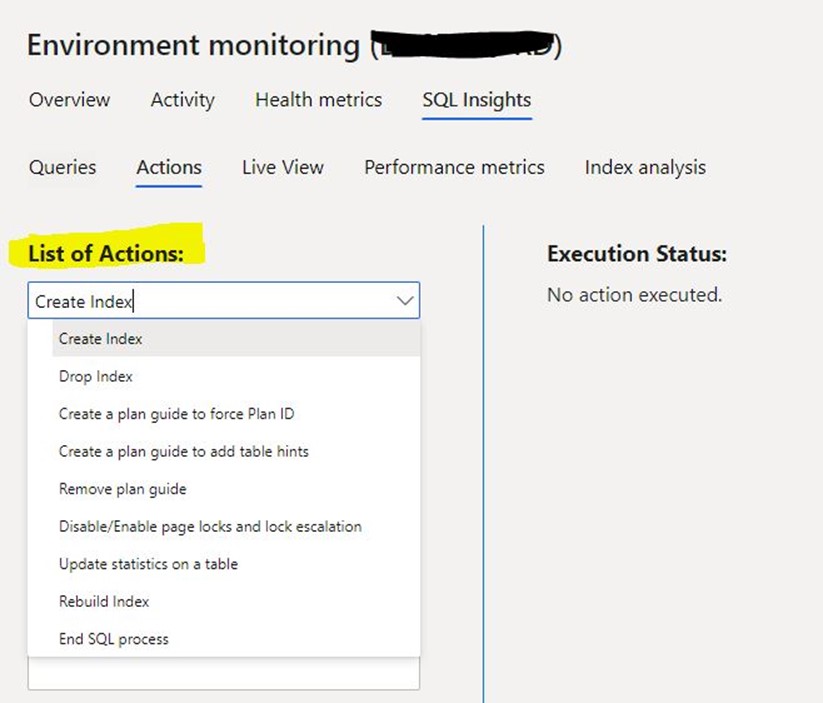Open the Performance metrics sub-tab
Image resolution: width=823 pixels, height=703 pixels.
click(454, 168)
